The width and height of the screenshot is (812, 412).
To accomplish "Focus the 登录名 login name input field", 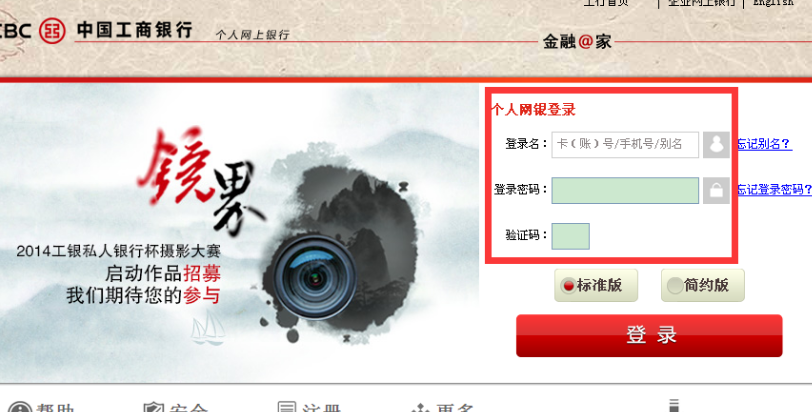I will (625, 144).
